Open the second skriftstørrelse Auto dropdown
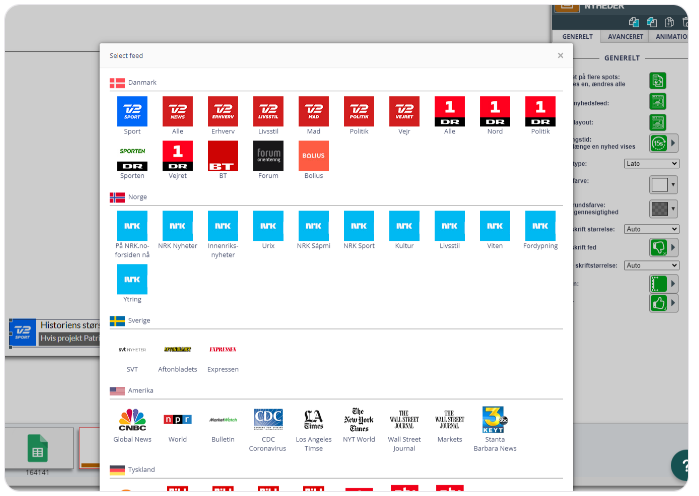 click(x=651, y=265)
